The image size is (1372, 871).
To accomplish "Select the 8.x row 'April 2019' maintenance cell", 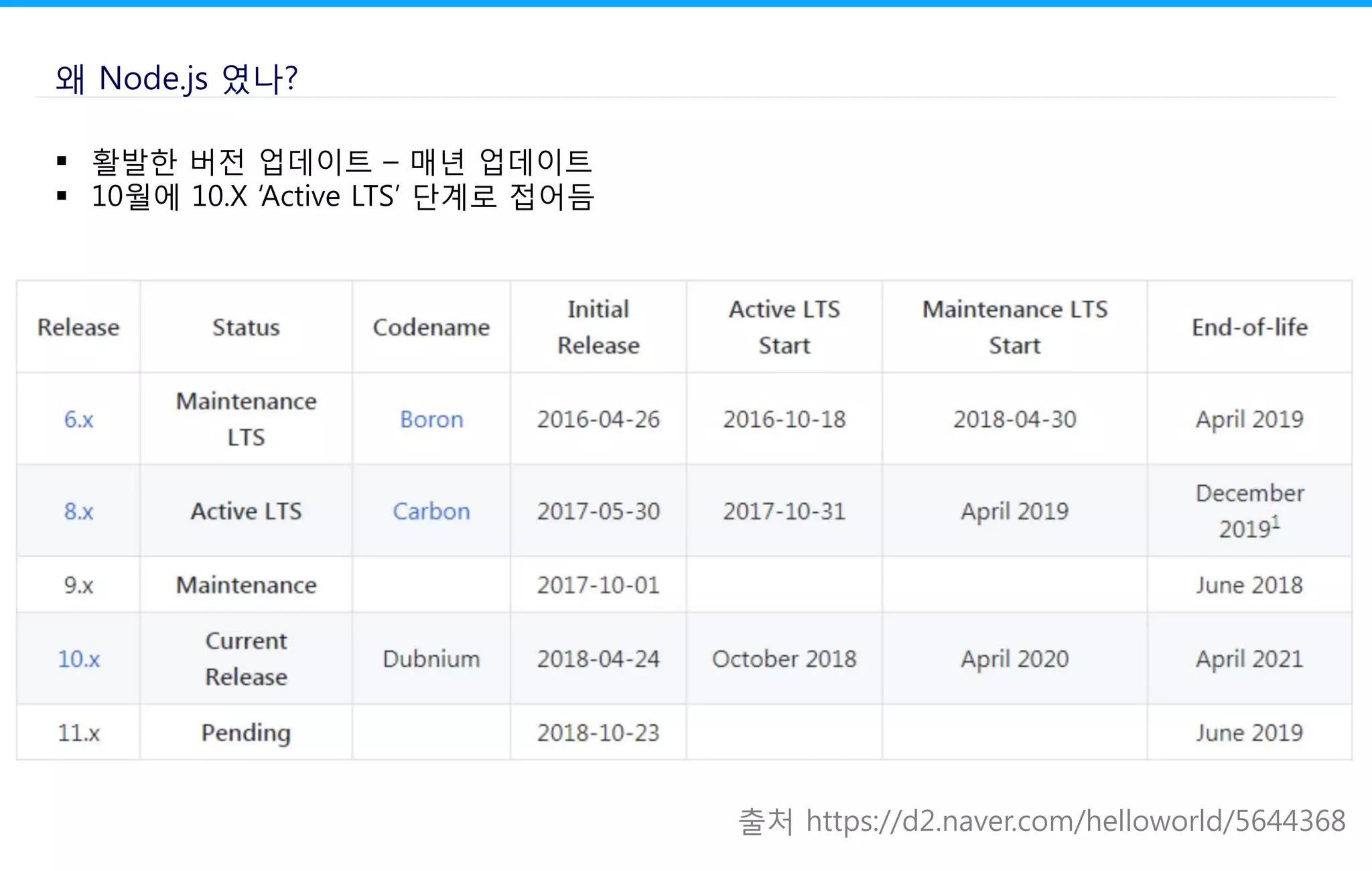I will coord(1015,511).
